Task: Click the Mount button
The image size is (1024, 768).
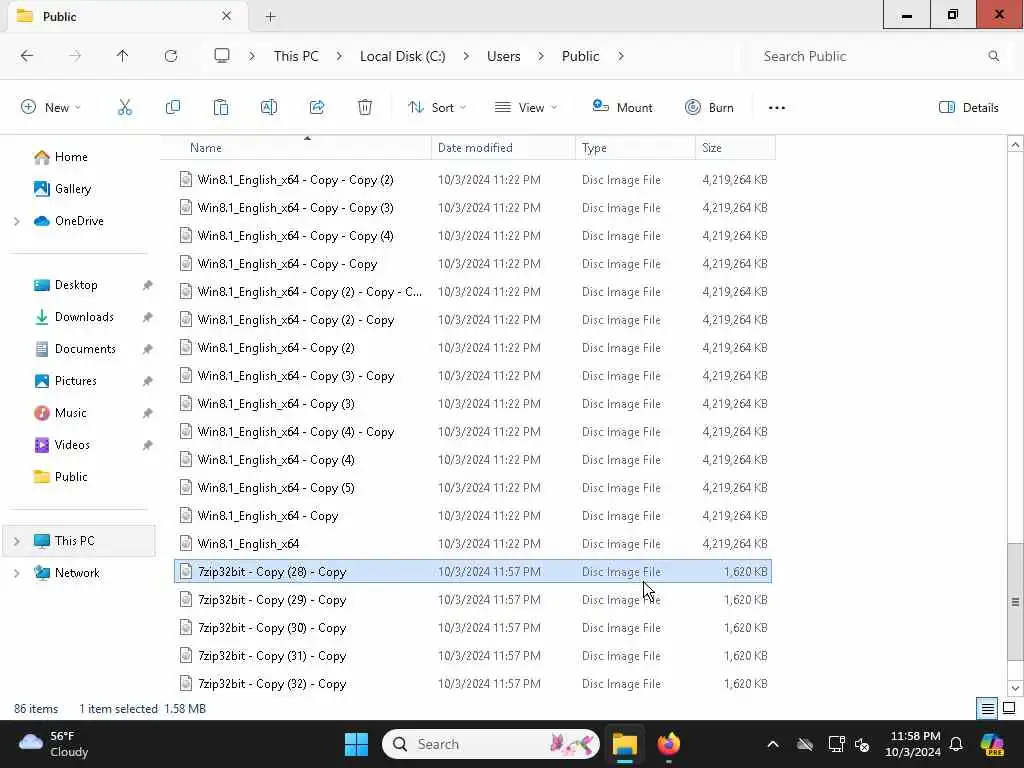Action: 622,108
